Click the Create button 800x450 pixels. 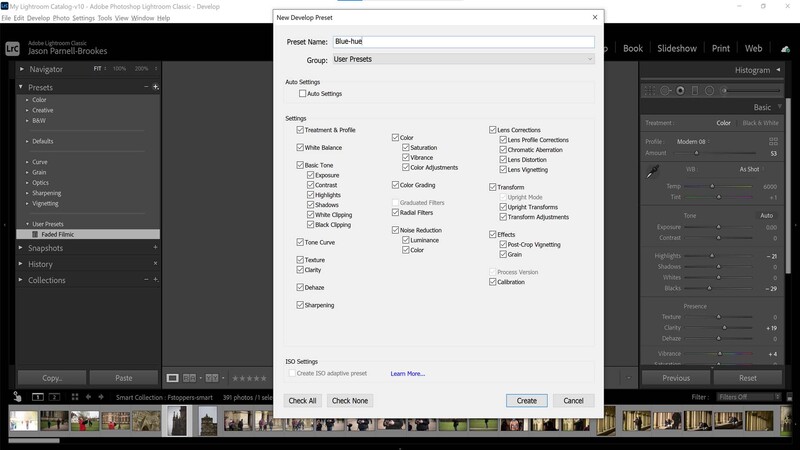click(x=527, y=401)
